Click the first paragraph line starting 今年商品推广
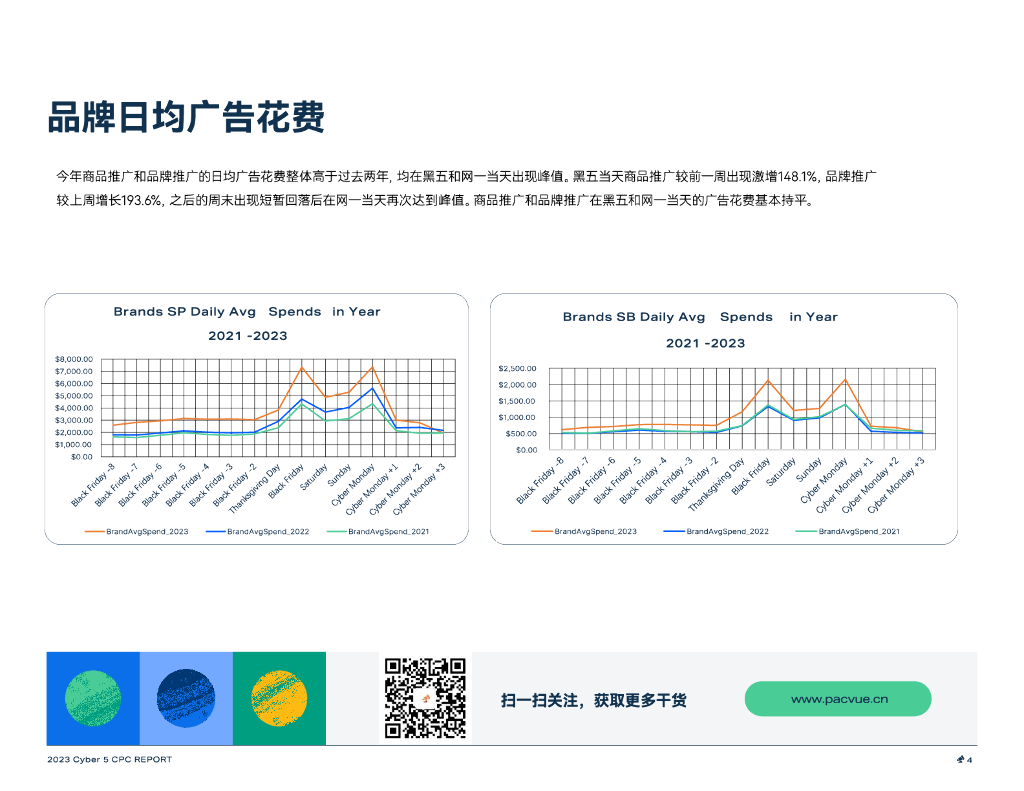 pyautogui.click(x=466, y=176)
